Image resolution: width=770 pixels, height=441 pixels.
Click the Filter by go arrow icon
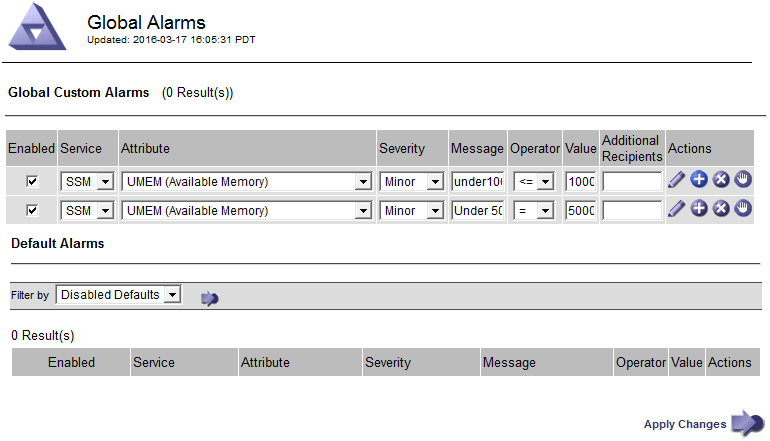point(210,297)
